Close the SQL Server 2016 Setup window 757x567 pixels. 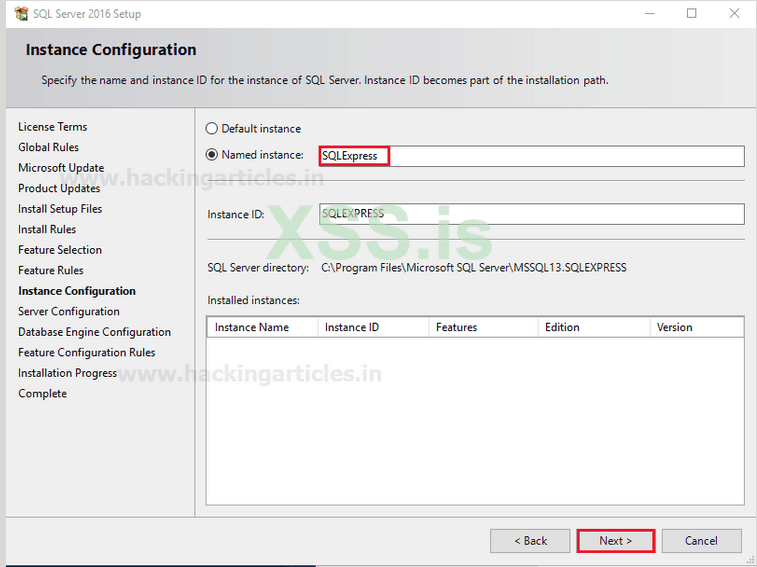coord(734,14)
